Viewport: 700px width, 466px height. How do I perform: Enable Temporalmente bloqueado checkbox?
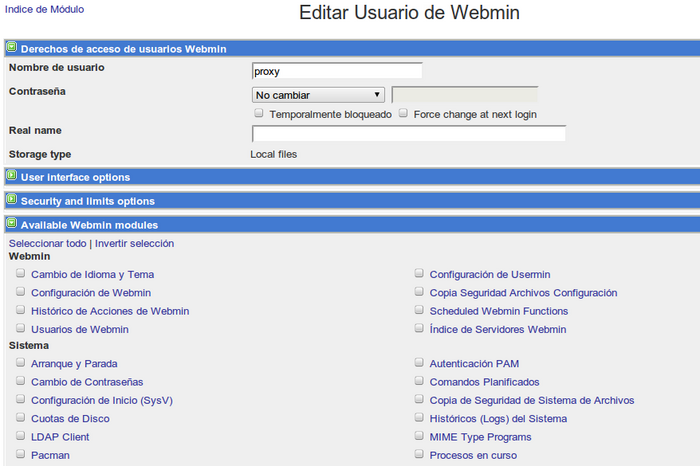pyautogui.click(x=258, y=113)
